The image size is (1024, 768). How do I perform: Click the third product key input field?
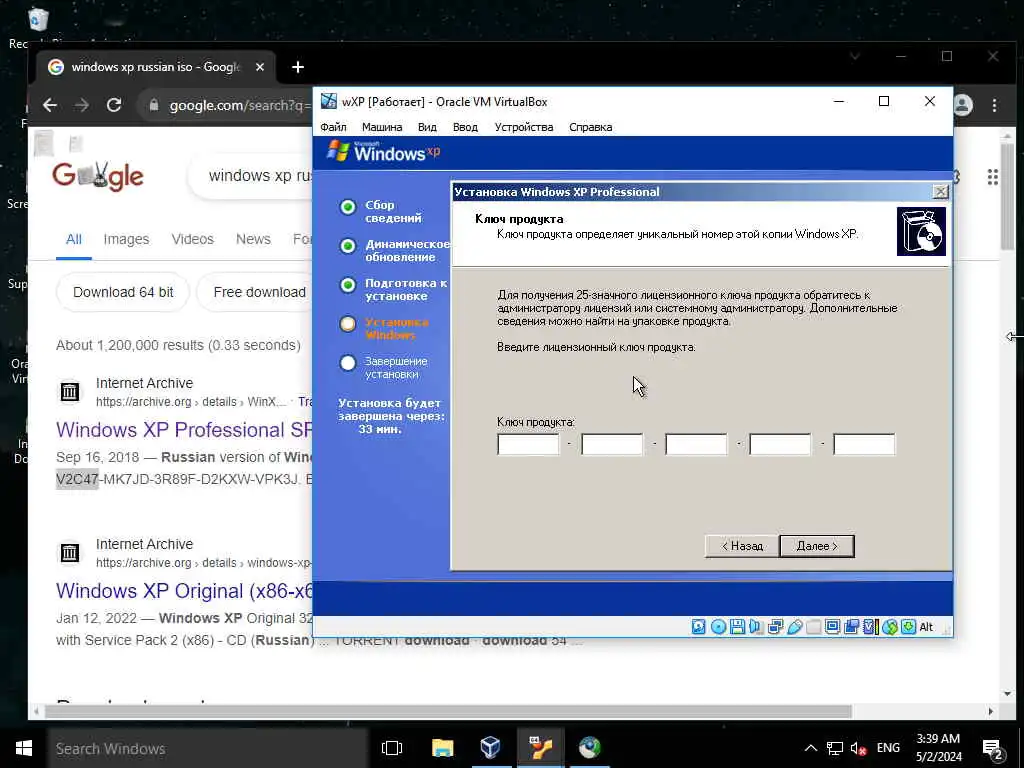tap(696, 444)
